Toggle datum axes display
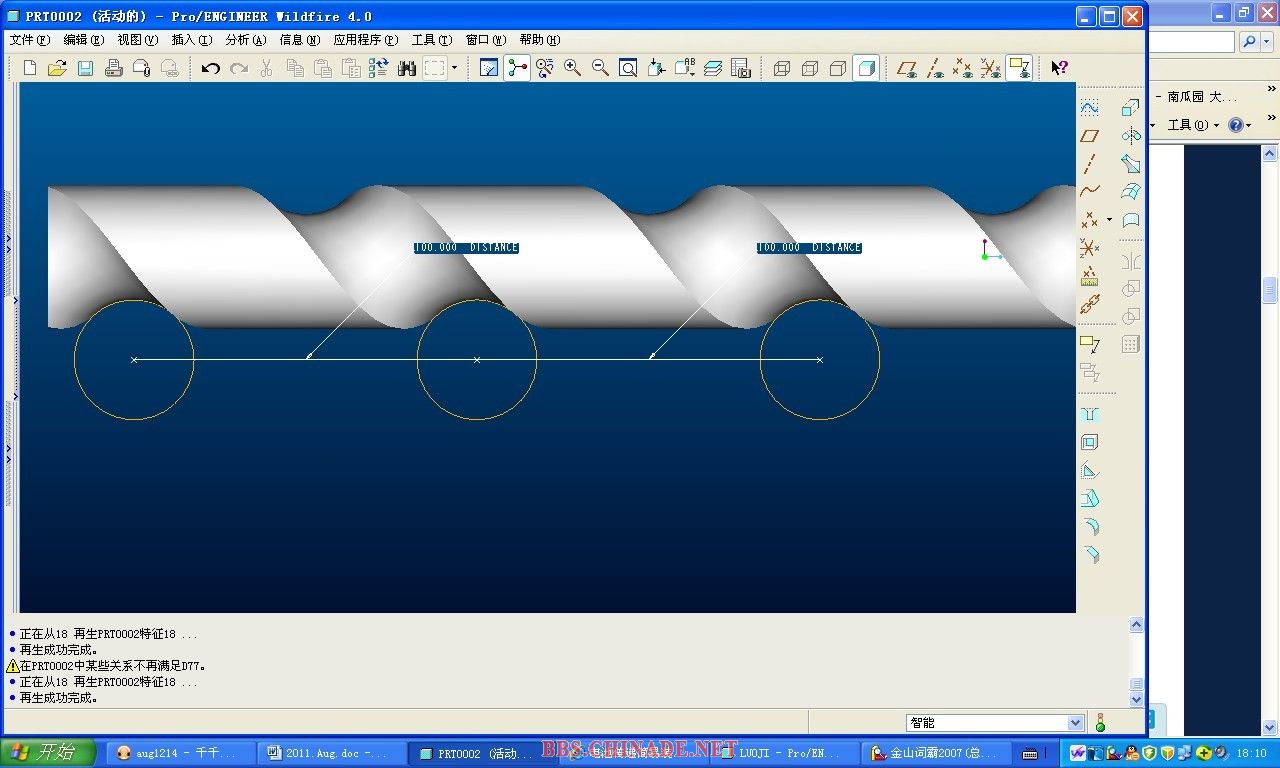1280x768 pixels. [x=935, y=68]
